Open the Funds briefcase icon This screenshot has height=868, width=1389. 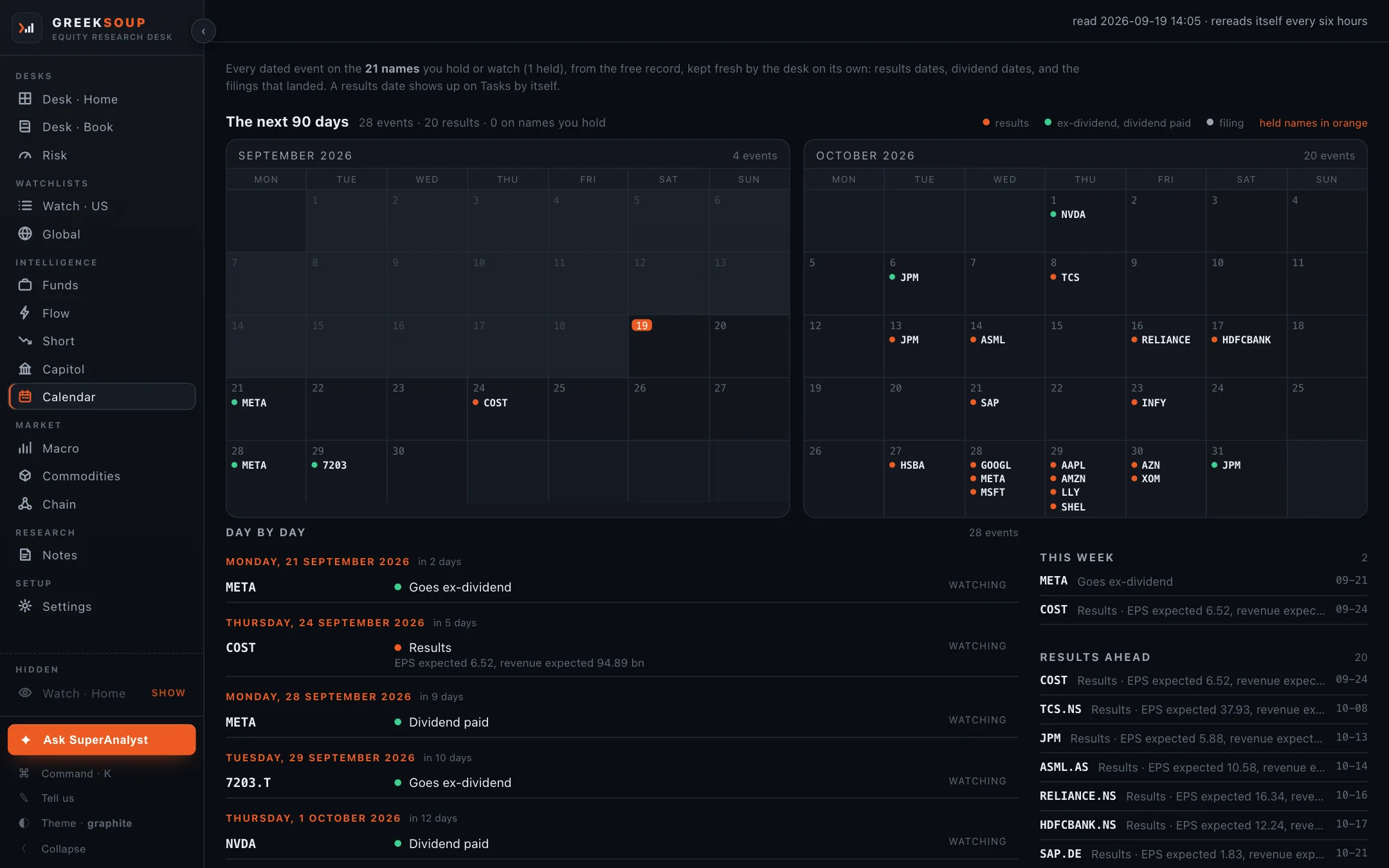(x=25, y=285)
